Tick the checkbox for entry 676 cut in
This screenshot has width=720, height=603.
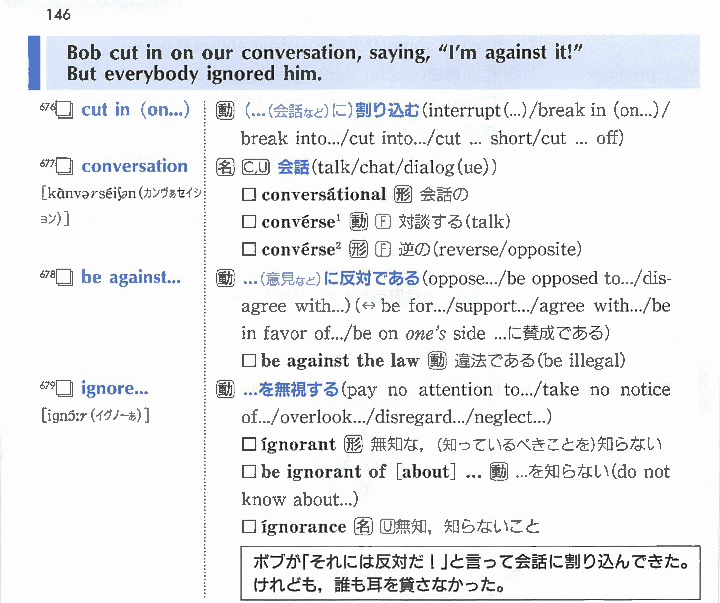(x=65, y=111)
